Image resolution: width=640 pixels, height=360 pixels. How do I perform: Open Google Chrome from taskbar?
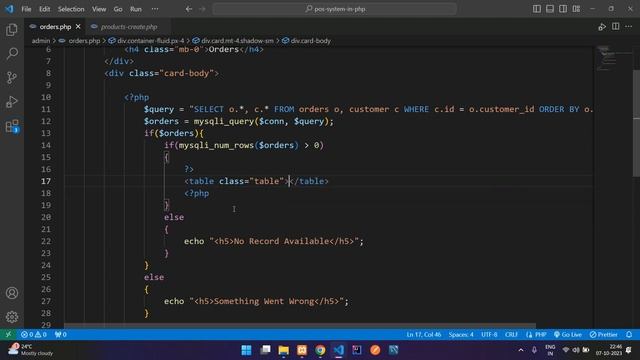pyautogui.click(x=320, y=350)
